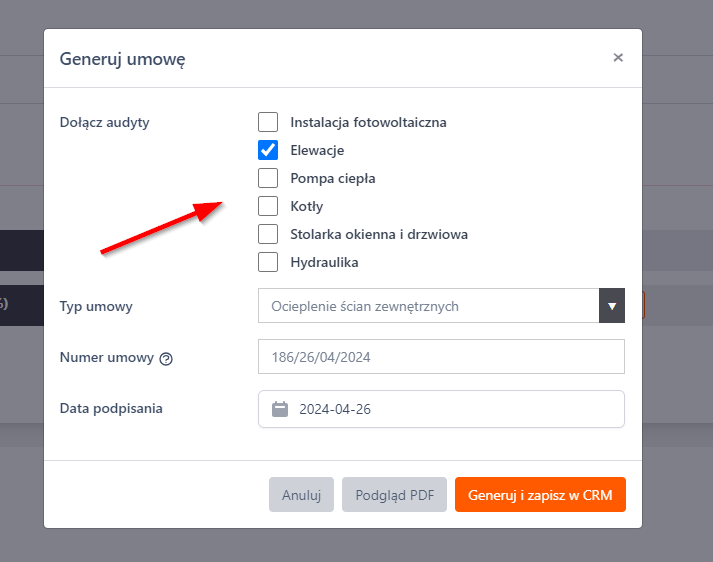Uncheck the Elewacje checkbox
This screenshot has width=713, height=562.
[x=268, y=150]
